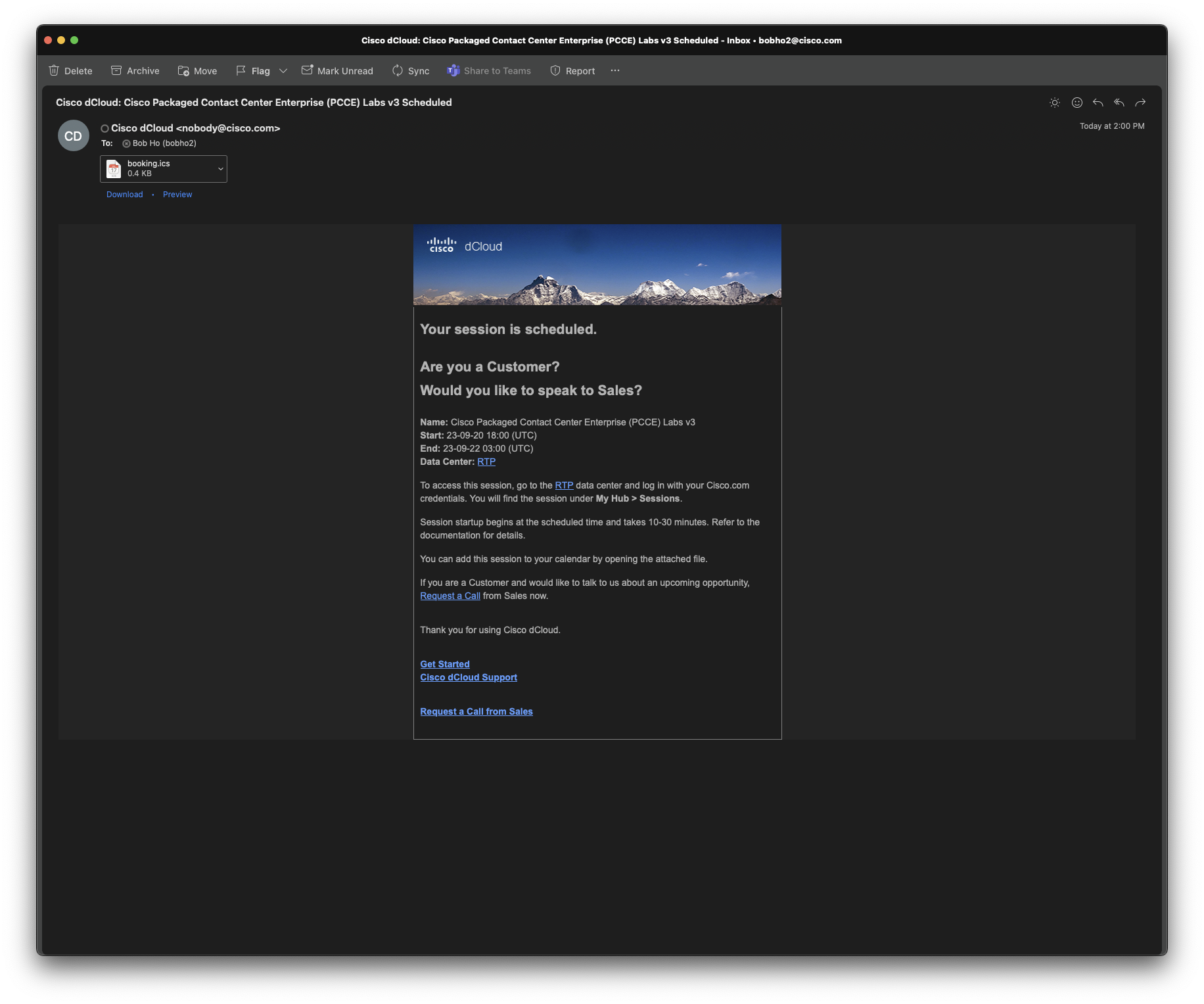Reply all using the double-arrow icon
The height and width of the screenshot is (1004, 1204).
click(1119, 103)
